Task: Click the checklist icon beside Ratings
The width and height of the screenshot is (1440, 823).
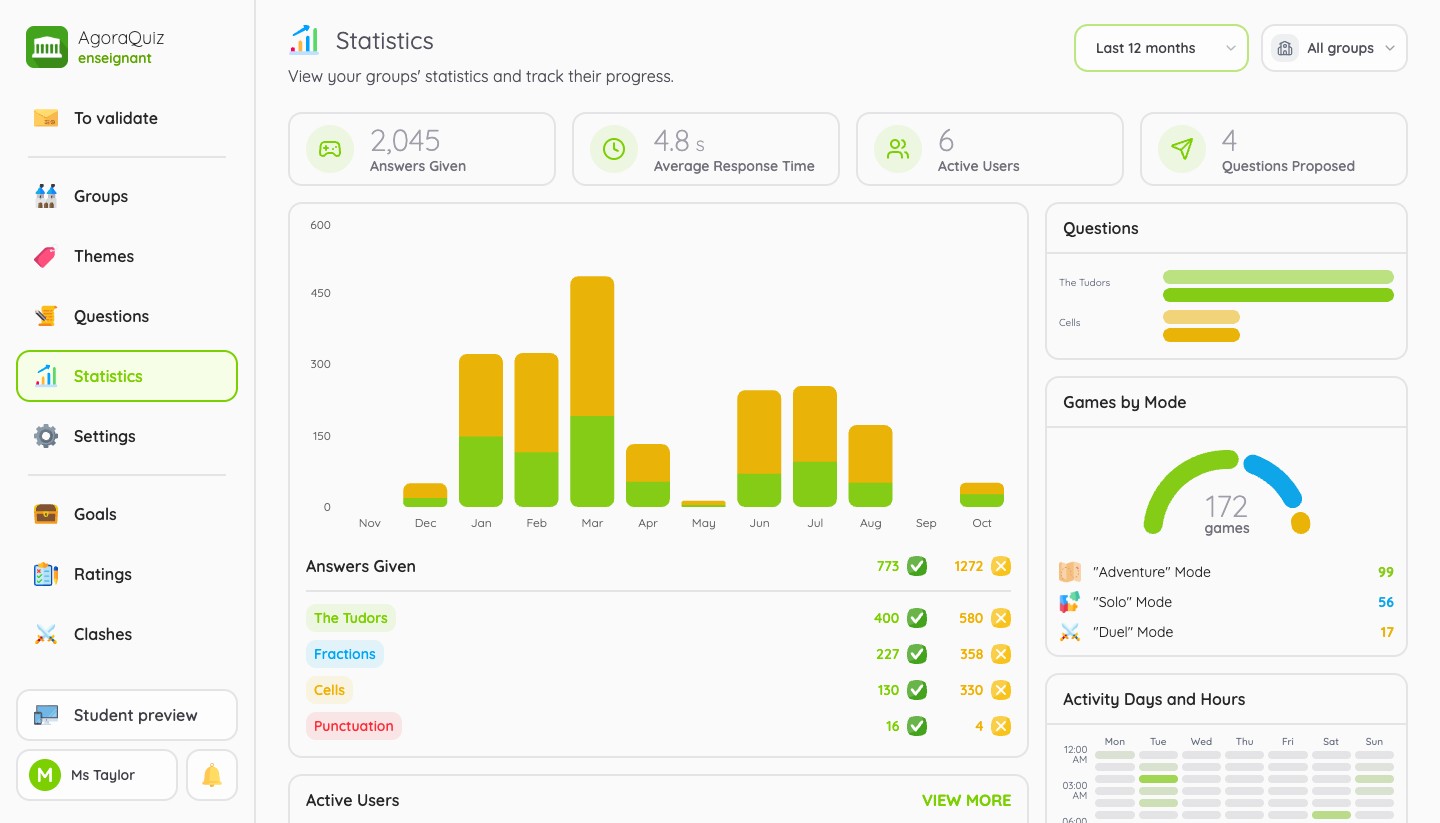Action: (46, 574)
